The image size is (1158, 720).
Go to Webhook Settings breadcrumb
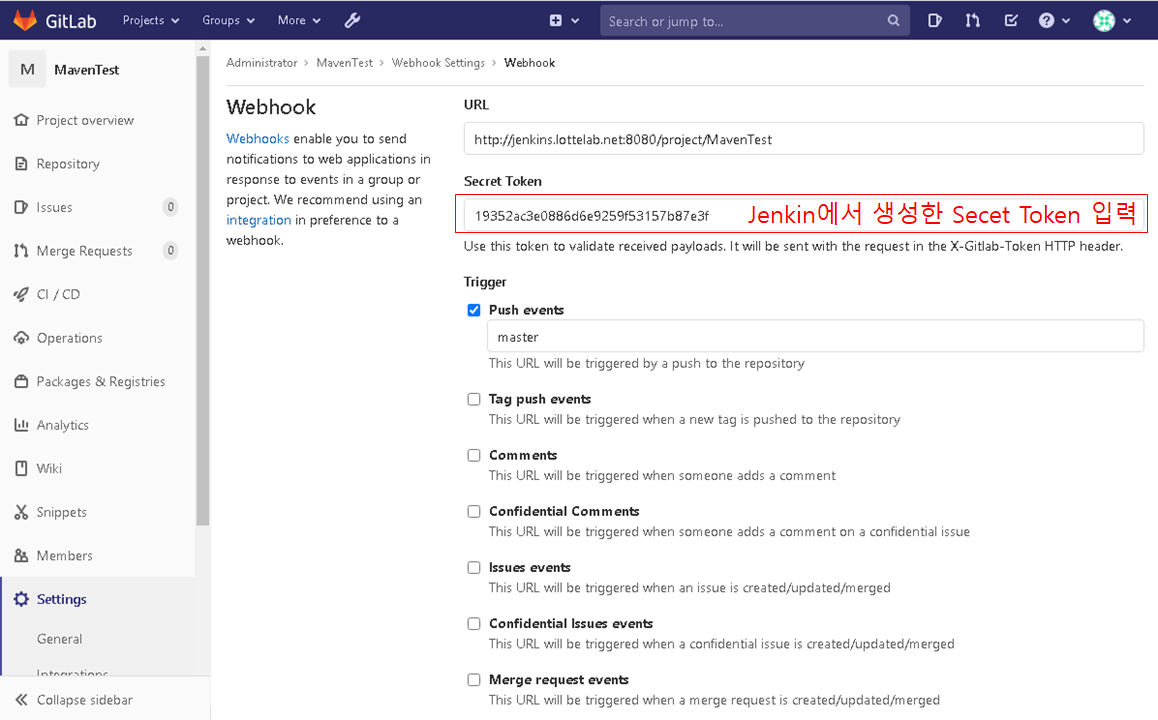tap(438, 63)
